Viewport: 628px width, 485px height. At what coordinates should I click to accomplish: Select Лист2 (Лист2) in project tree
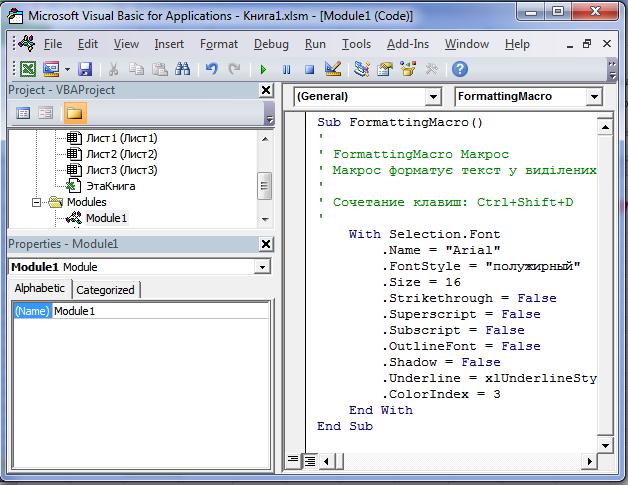pyautogui.click(x=122, y=154)
